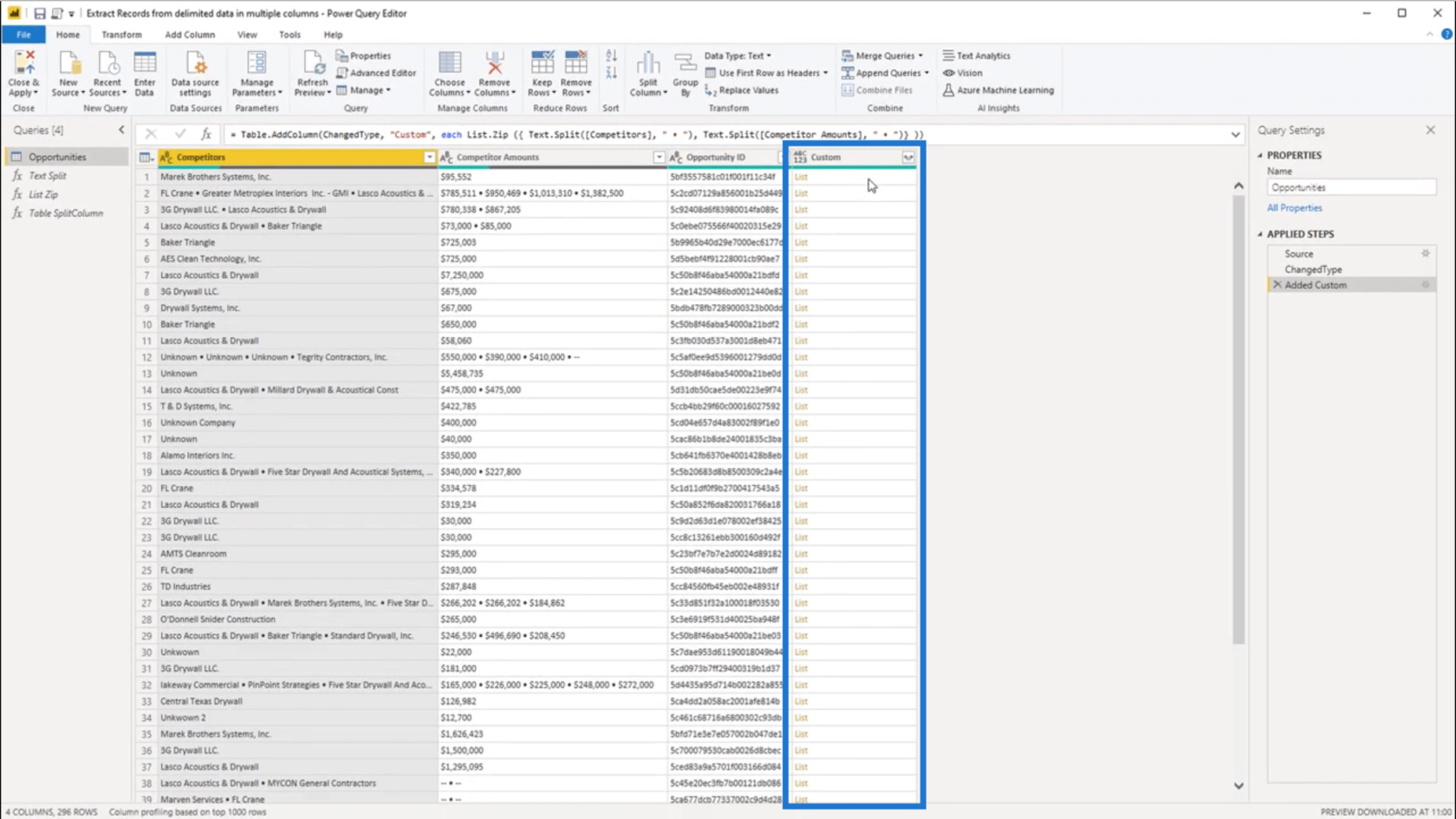Open Properties in Query group
This screenshot has width=1456, height=819.
click(x=363, y=55)
